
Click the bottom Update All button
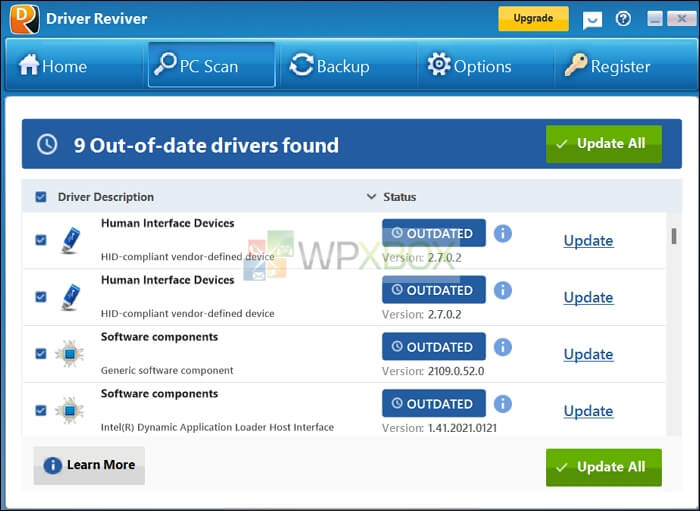coord(604,467)
